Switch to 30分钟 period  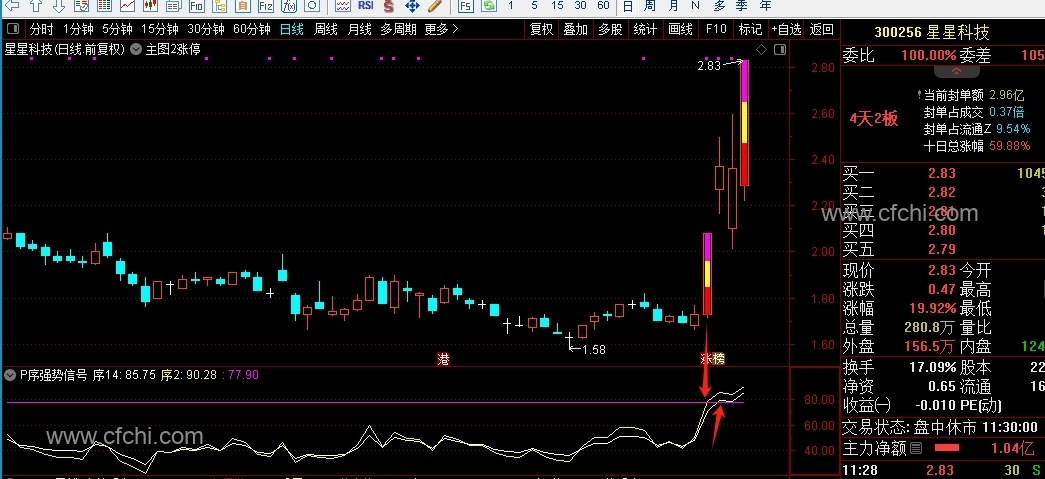point(205,29)
